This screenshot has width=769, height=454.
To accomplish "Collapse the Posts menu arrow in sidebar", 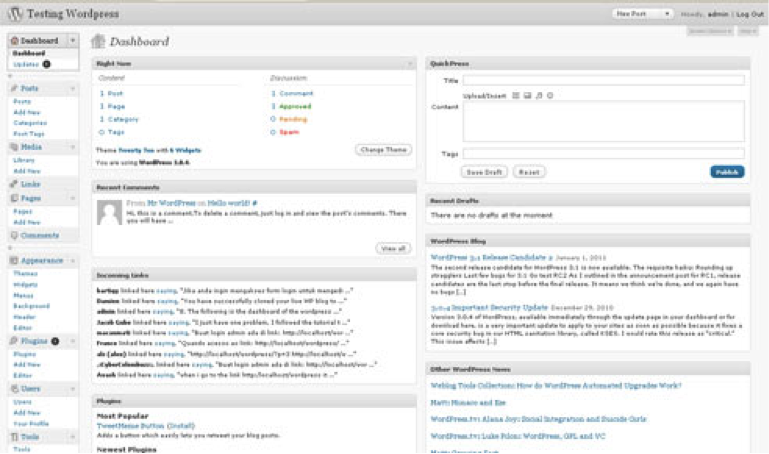I will point(73,88).
